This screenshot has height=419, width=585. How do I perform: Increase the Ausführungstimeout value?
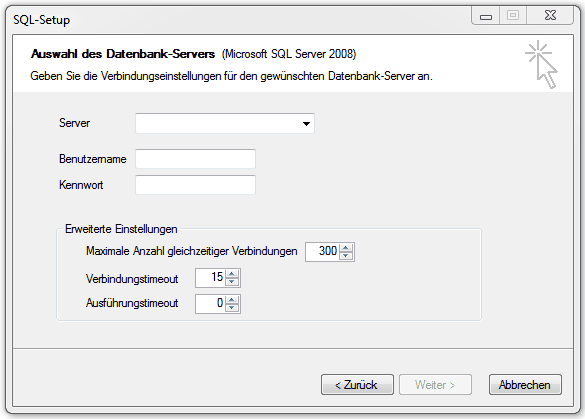click(232, 300)
